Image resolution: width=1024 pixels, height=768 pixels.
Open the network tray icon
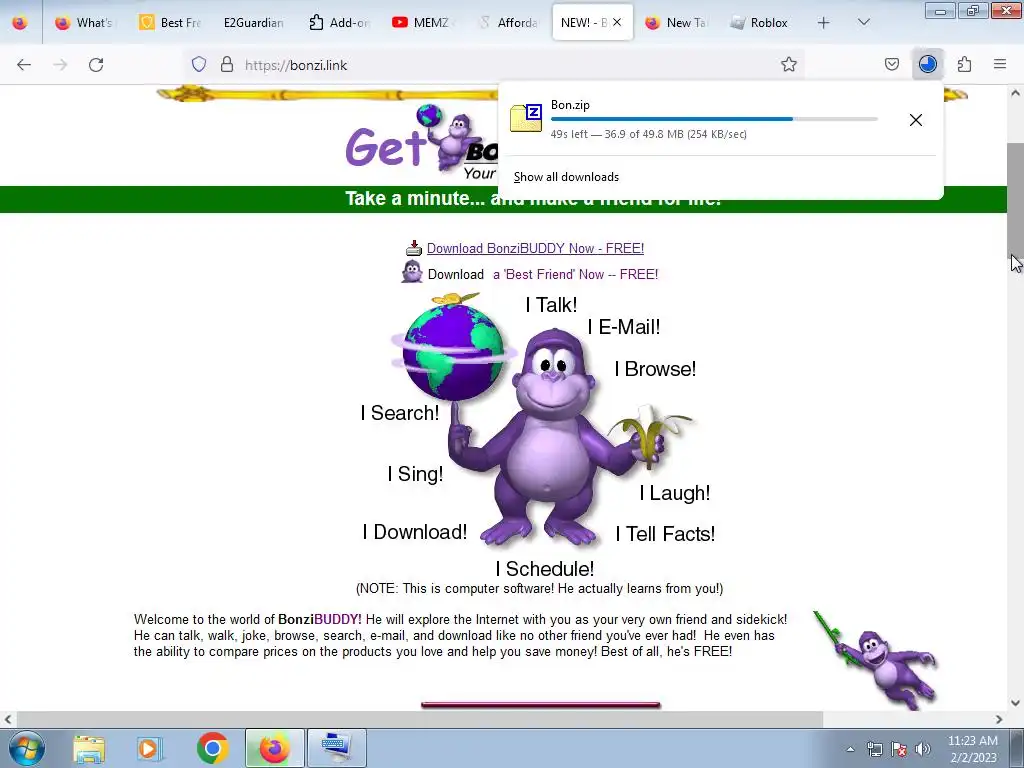point(874,749)
